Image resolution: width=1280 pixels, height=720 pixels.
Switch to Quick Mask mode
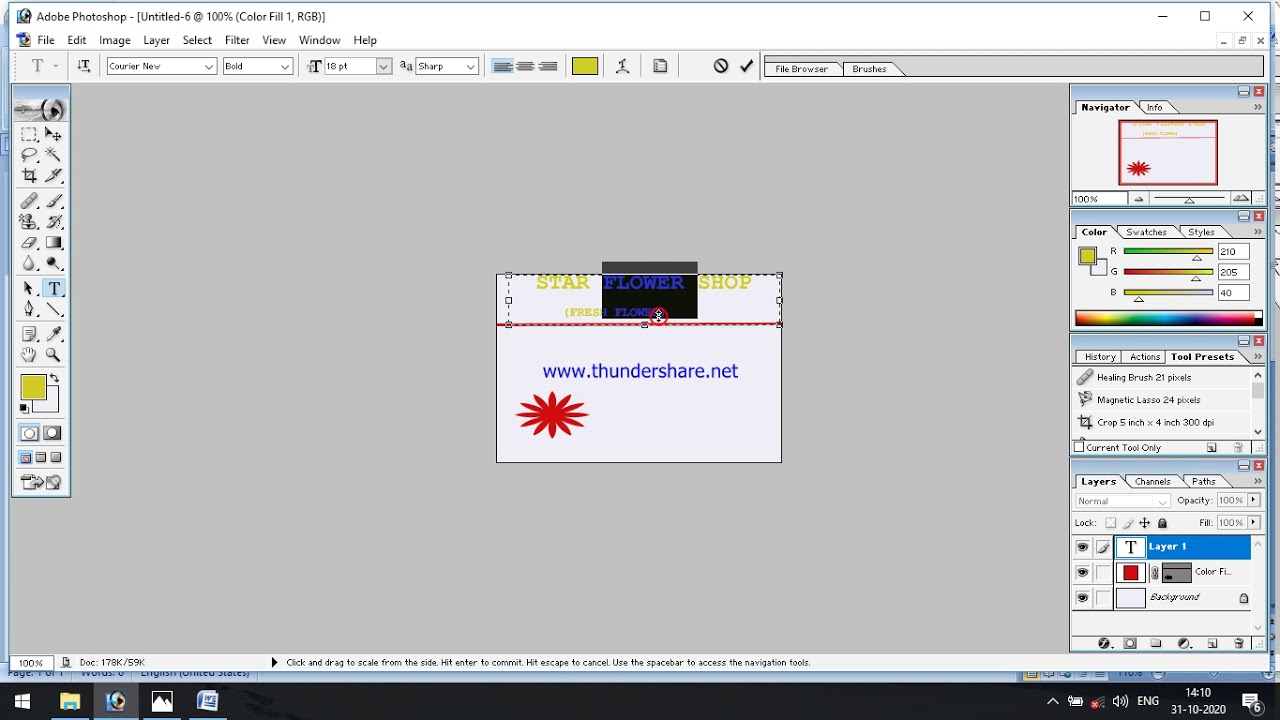pos(52,433)
